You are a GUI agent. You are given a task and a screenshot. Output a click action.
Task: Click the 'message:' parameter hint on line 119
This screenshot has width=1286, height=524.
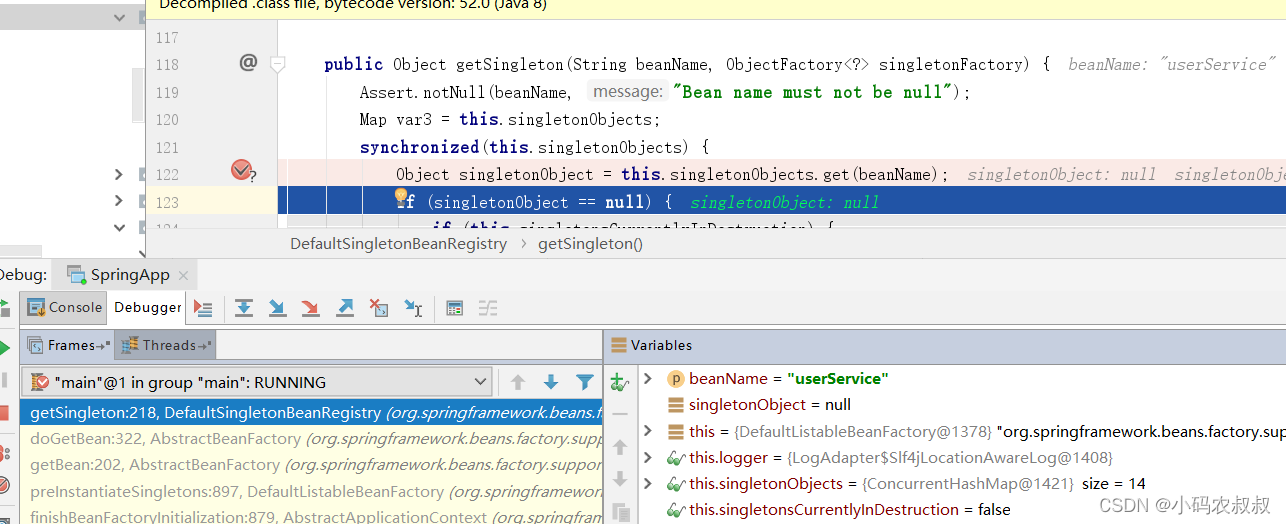[x=627, y=92]
